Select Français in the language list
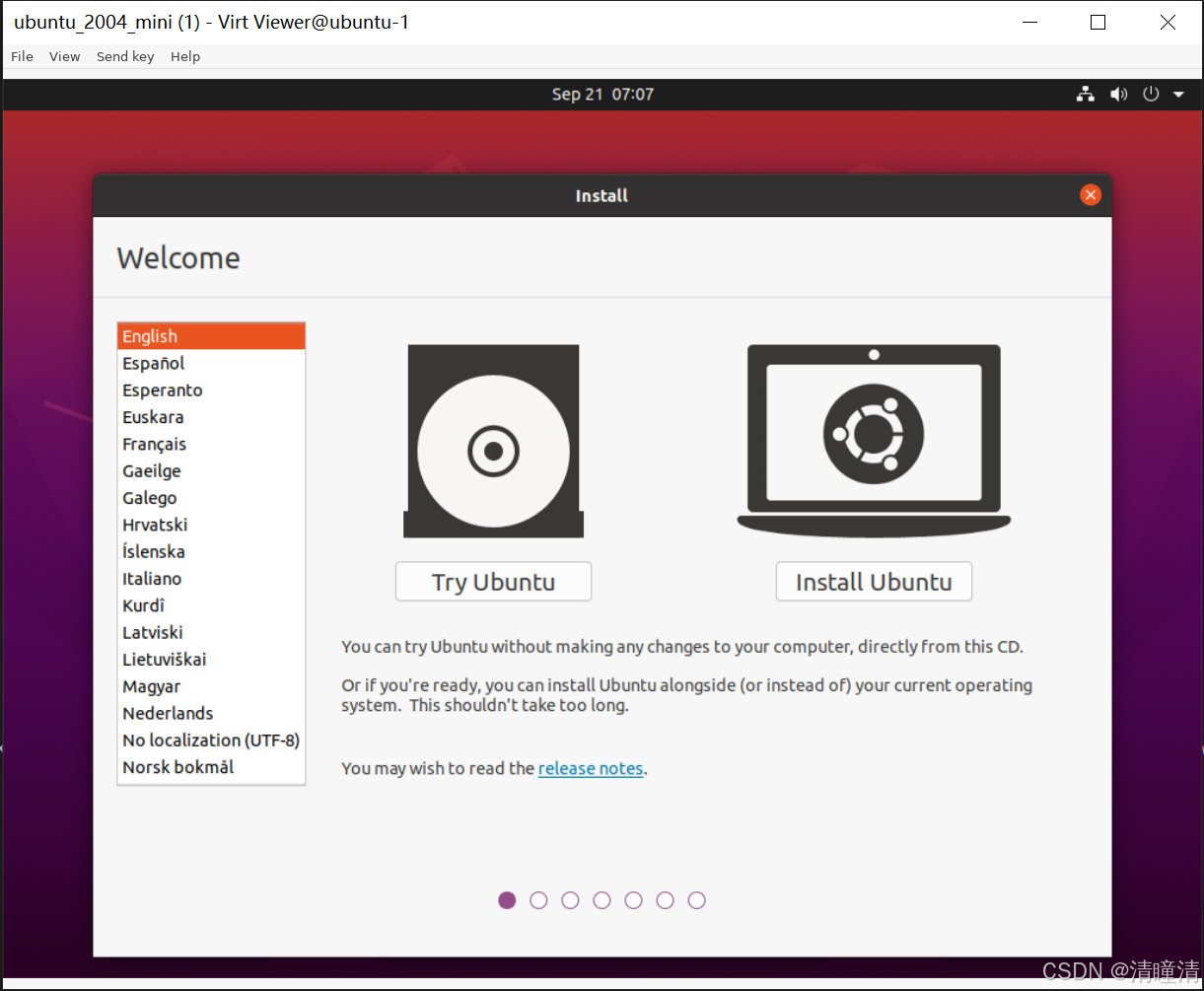 [211, 444]
